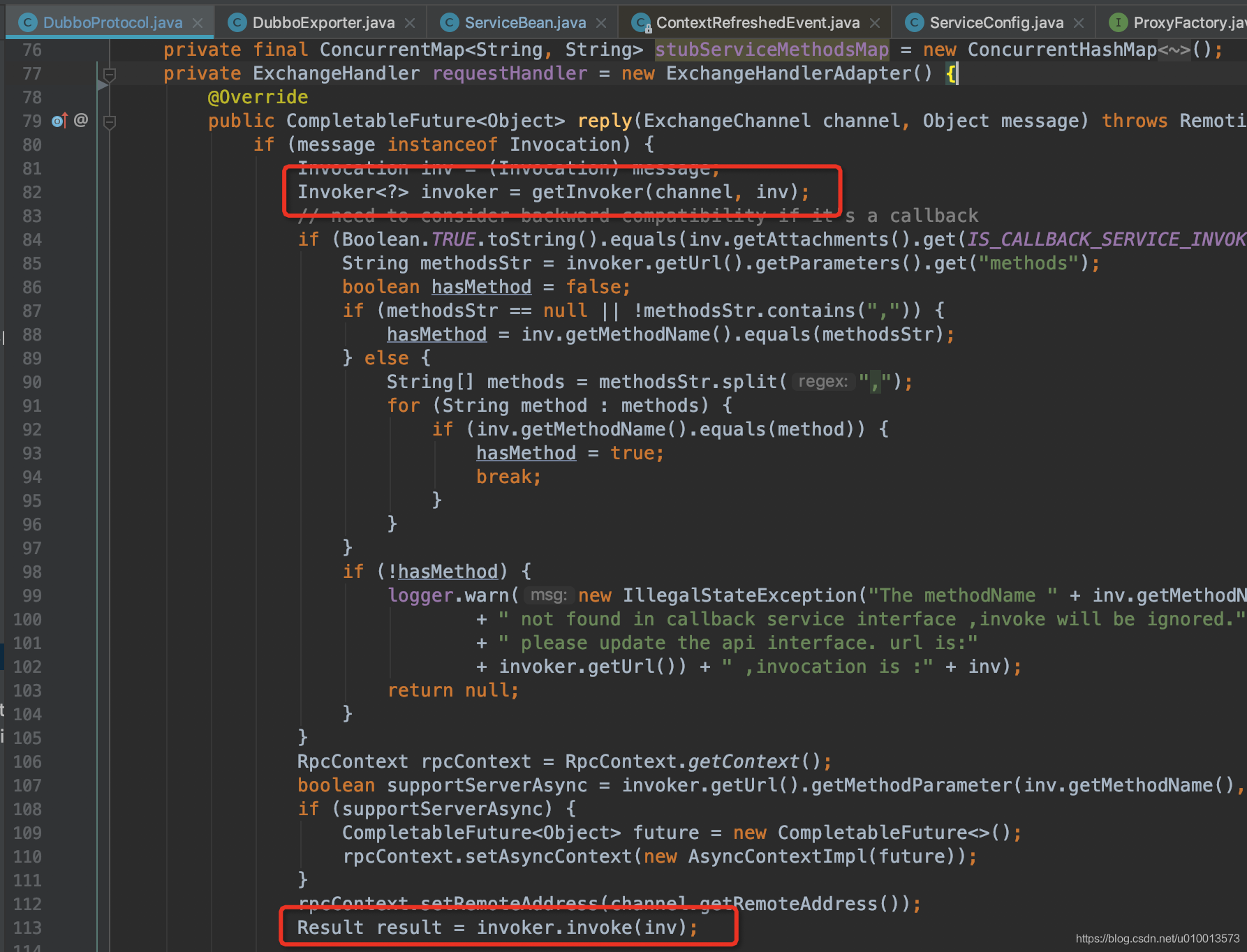1247x952 pixels.
Task: Click the throws keyword on line 79
Action: coord(1135,121)
